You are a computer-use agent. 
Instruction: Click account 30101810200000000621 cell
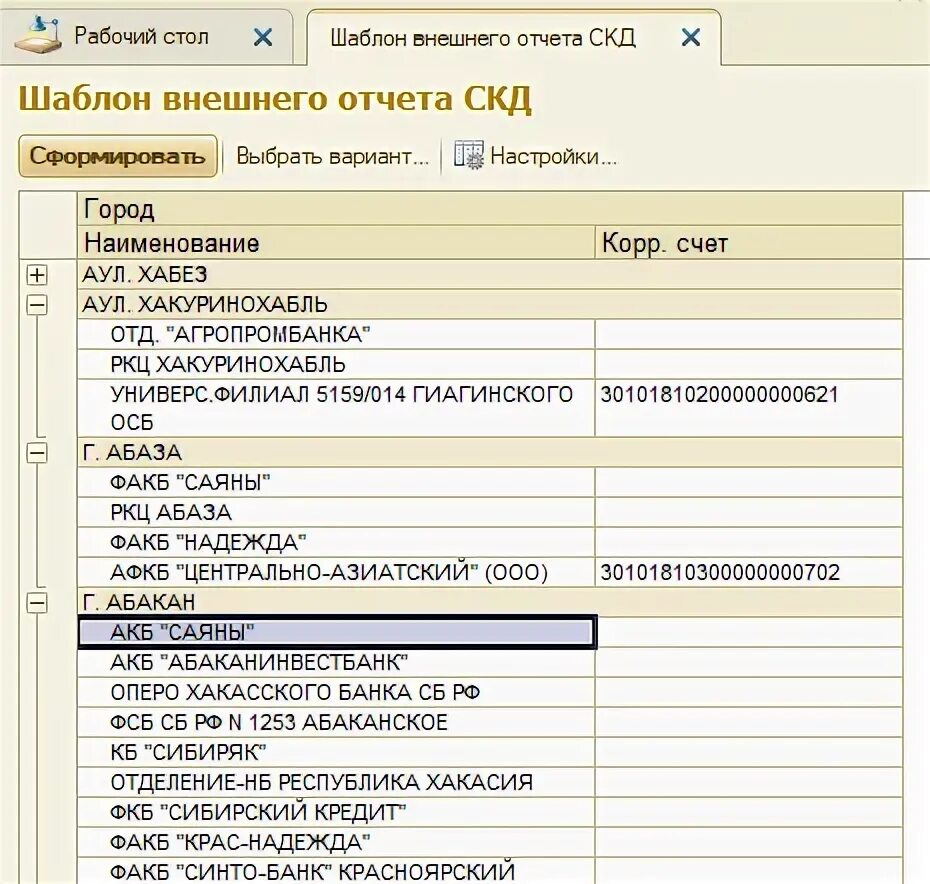coord(749,408)
